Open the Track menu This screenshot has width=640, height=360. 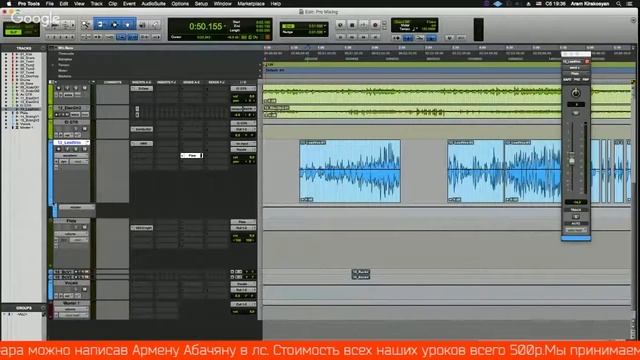tap(96, 4)
